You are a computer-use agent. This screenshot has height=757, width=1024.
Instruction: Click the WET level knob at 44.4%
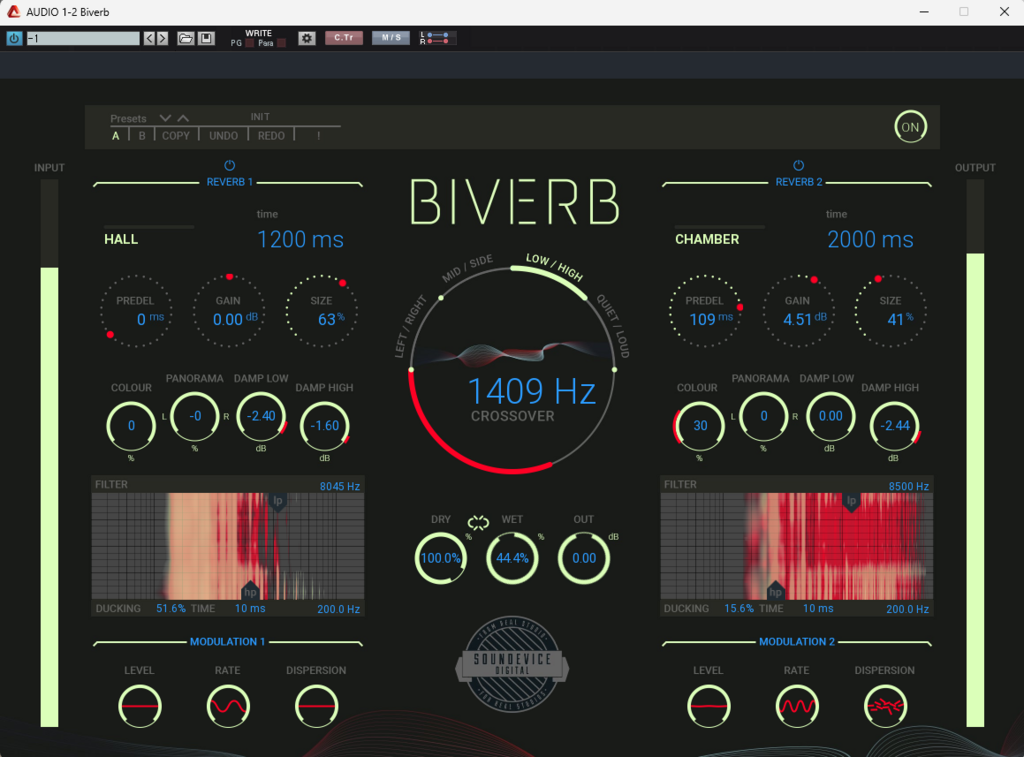coord(512,558)
